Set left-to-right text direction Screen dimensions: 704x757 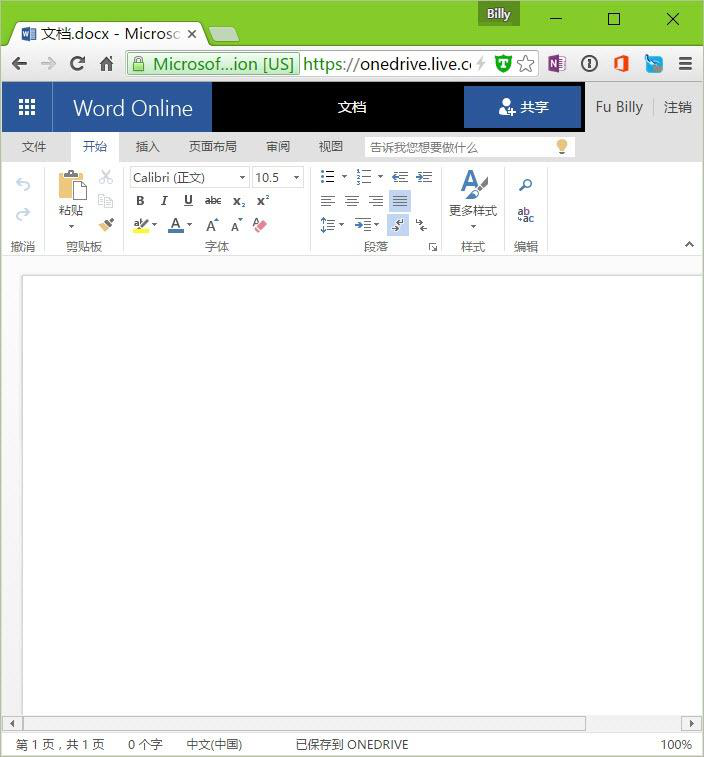(398, 225)
